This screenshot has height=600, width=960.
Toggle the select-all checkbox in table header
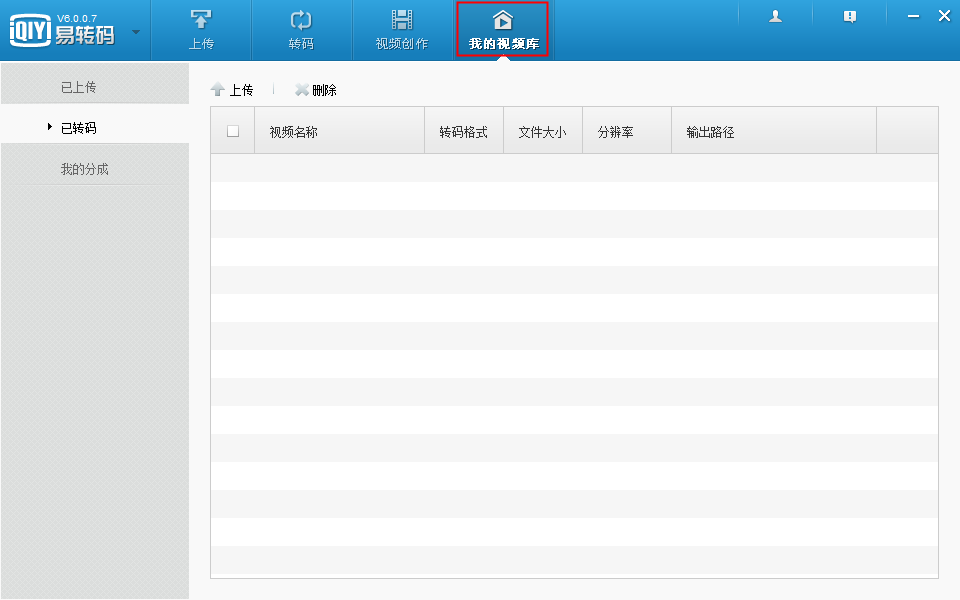pos(233,131)
